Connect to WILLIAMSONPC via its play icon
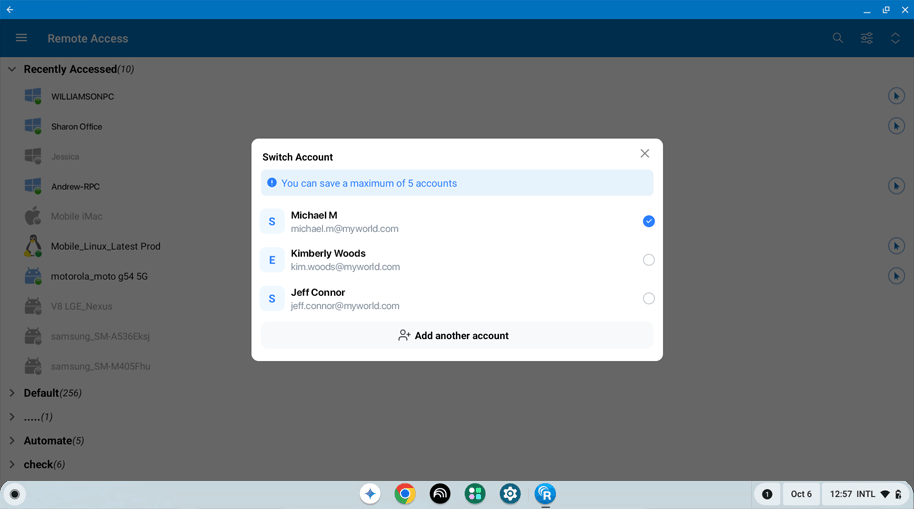914x509 pixels. coord(896,96)
